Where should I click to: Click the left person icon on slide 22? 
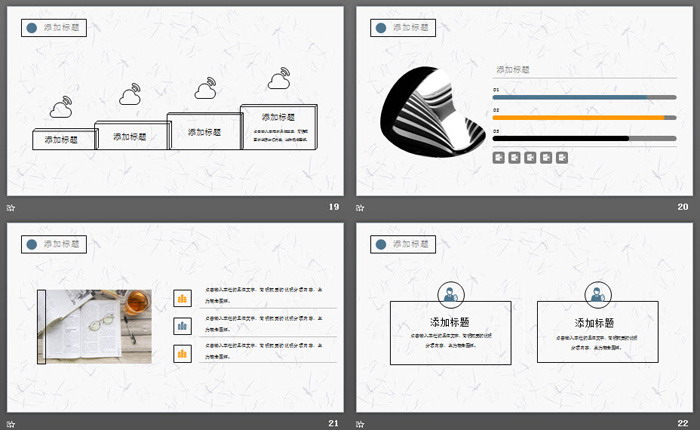click(450, 294)
